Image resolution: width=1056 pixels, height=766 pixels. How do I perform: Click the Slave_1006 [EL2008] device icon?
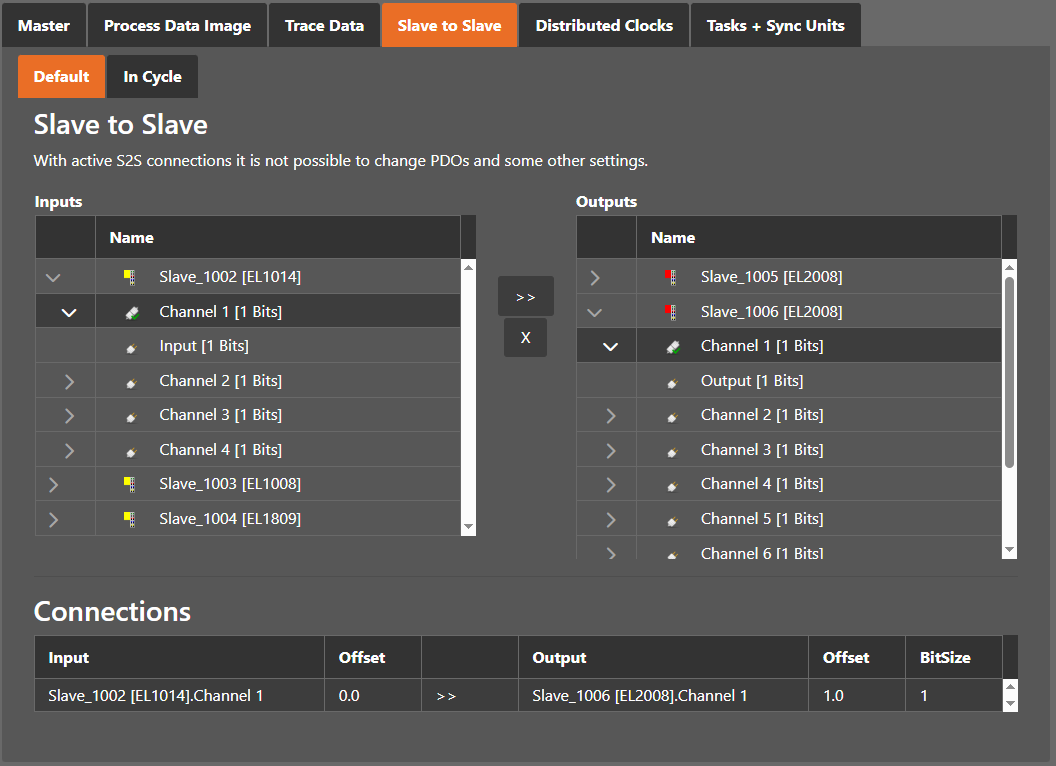pos(671,312)
